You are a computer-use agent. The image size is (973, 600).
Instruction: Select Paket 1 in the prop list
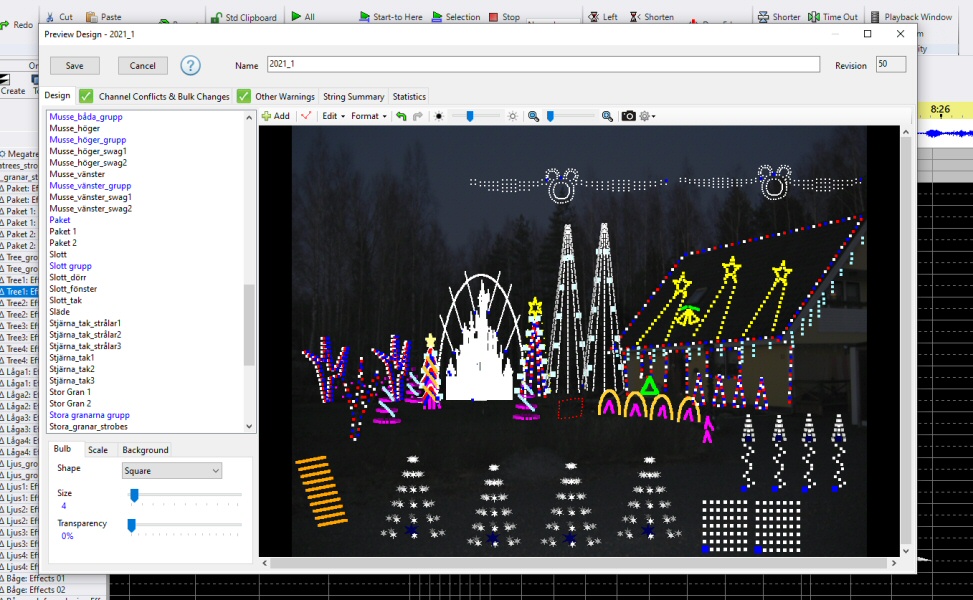click(63, 231)
